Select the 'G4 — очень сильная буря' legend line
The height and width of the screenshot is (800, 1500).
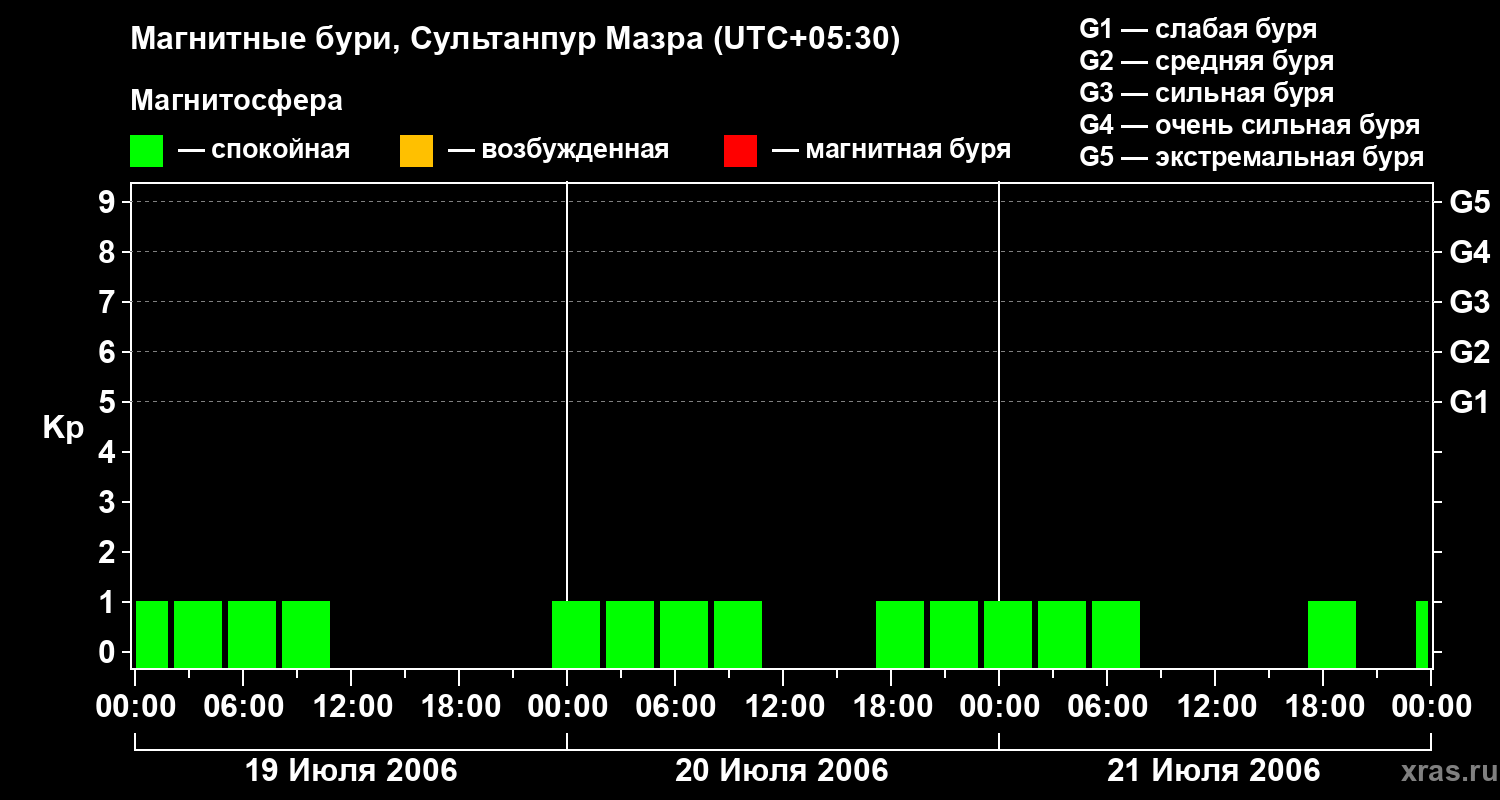(x=1249, y=125)
